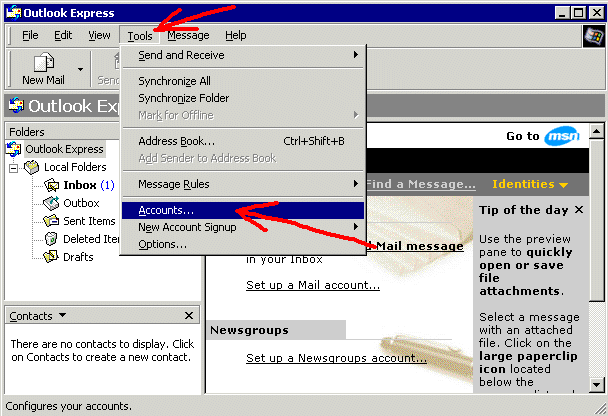The image size is (608, 416).
Task: Click the Inbox folder icon
Action: [x=51, y=185]
